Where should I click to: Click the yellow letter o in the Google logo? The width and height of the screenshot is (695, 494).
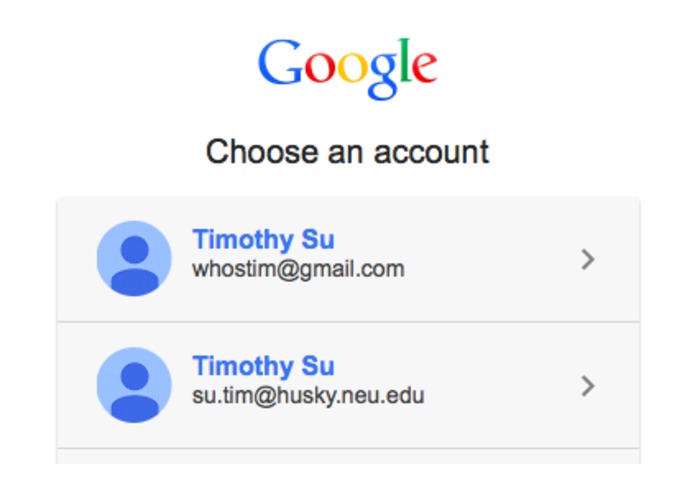(x=353, y=68)
